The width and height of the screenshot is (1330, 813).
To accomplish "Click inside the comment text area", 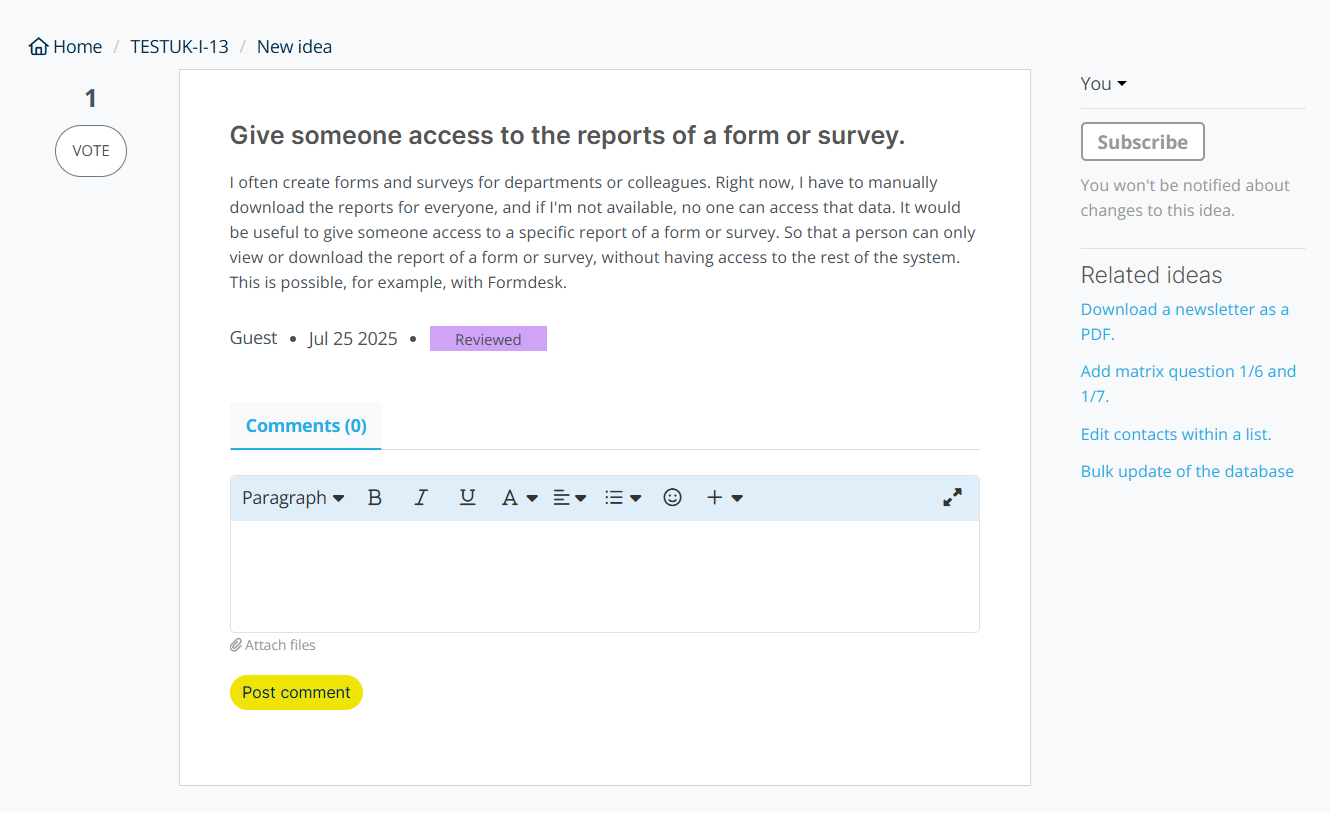I will 604,576.
